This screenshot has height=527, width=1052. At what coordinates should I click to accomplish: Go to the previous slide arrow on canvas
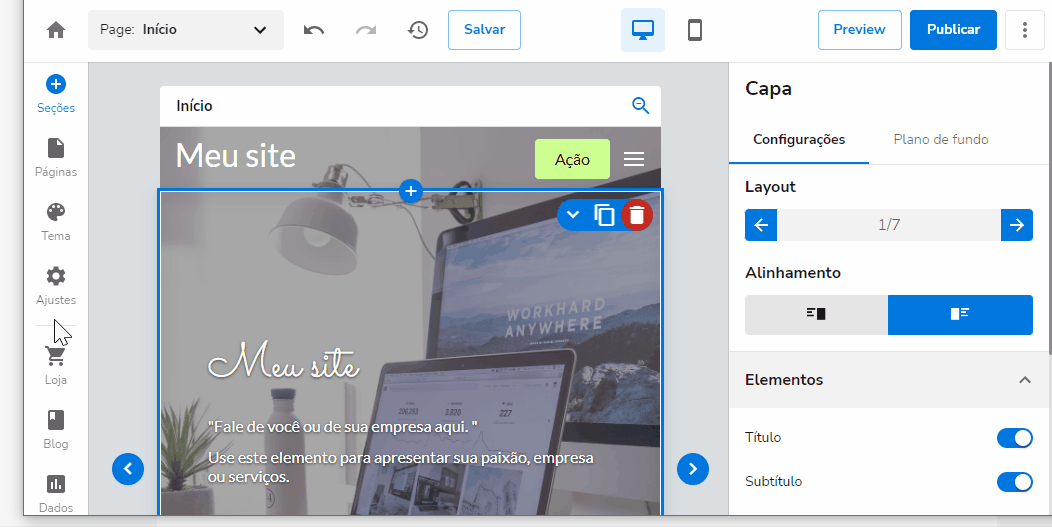128,469
